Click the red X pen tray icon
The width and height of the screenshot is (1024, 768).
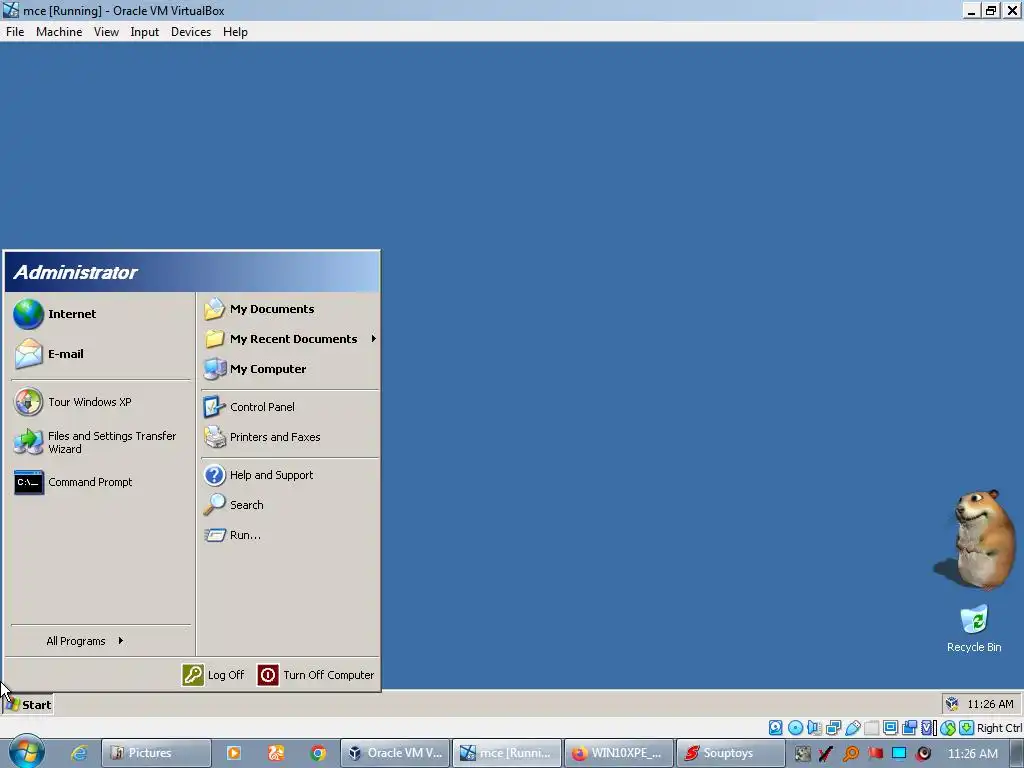(826, 754)
